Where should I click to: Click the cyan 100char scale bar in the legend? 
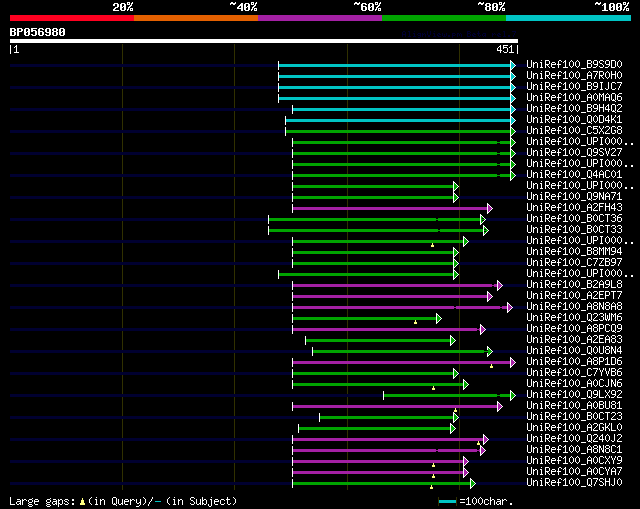pos(447,501)
